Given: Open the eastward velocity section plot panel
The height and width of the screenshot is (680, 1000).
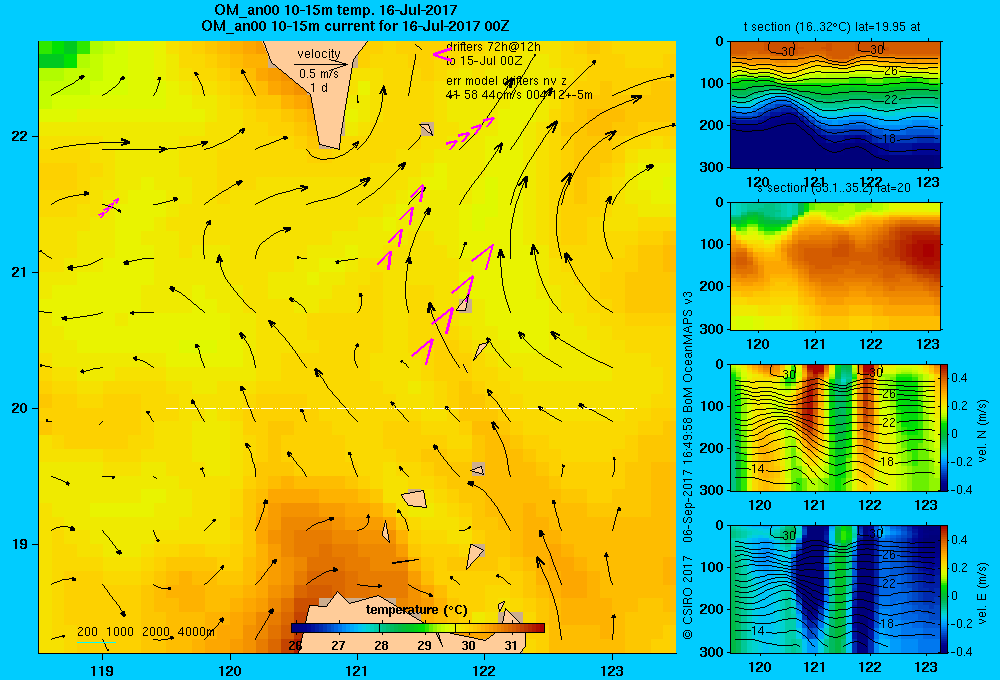Looking at the screenshot, I should [835, 589].
